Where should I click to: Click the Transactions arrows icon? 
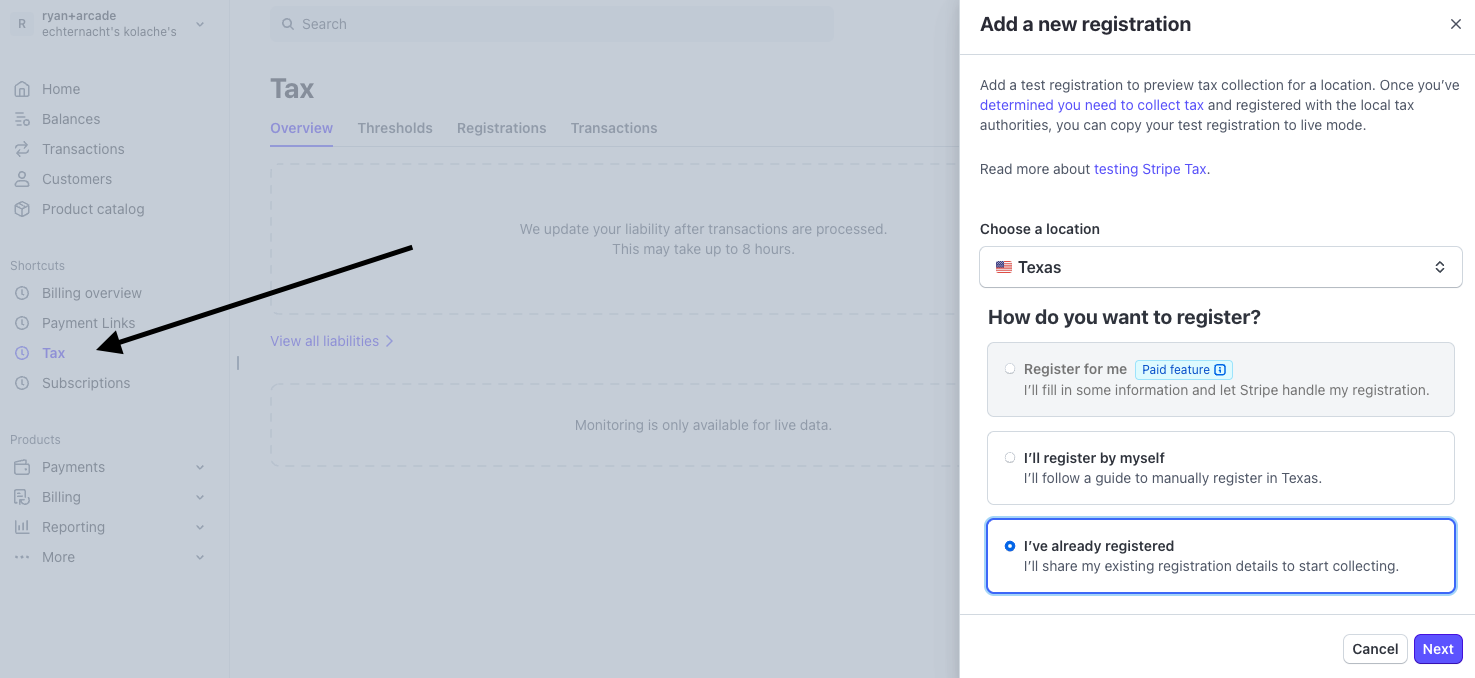pyautogui.click(x=22, y=149)
